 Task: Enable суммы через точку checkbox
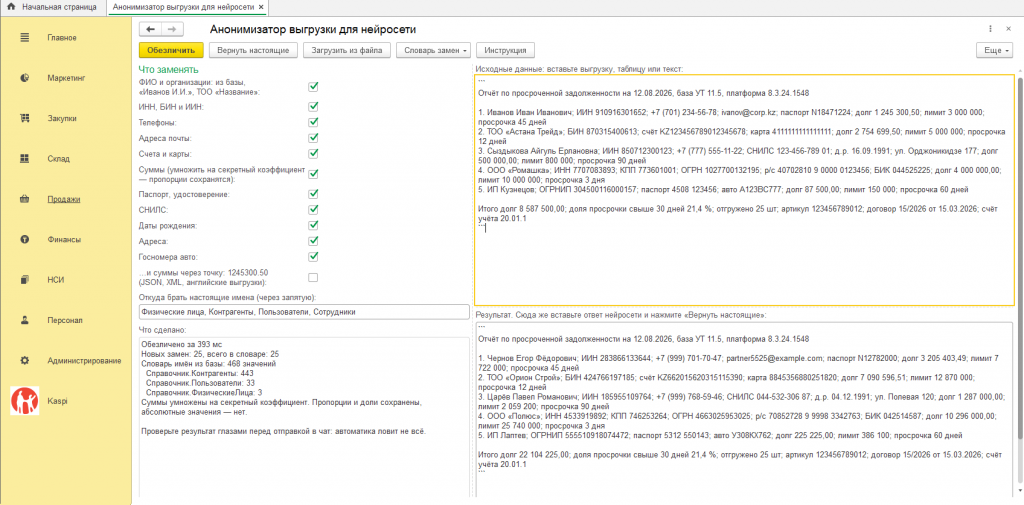pyautogui.click(x=313, y=278)
